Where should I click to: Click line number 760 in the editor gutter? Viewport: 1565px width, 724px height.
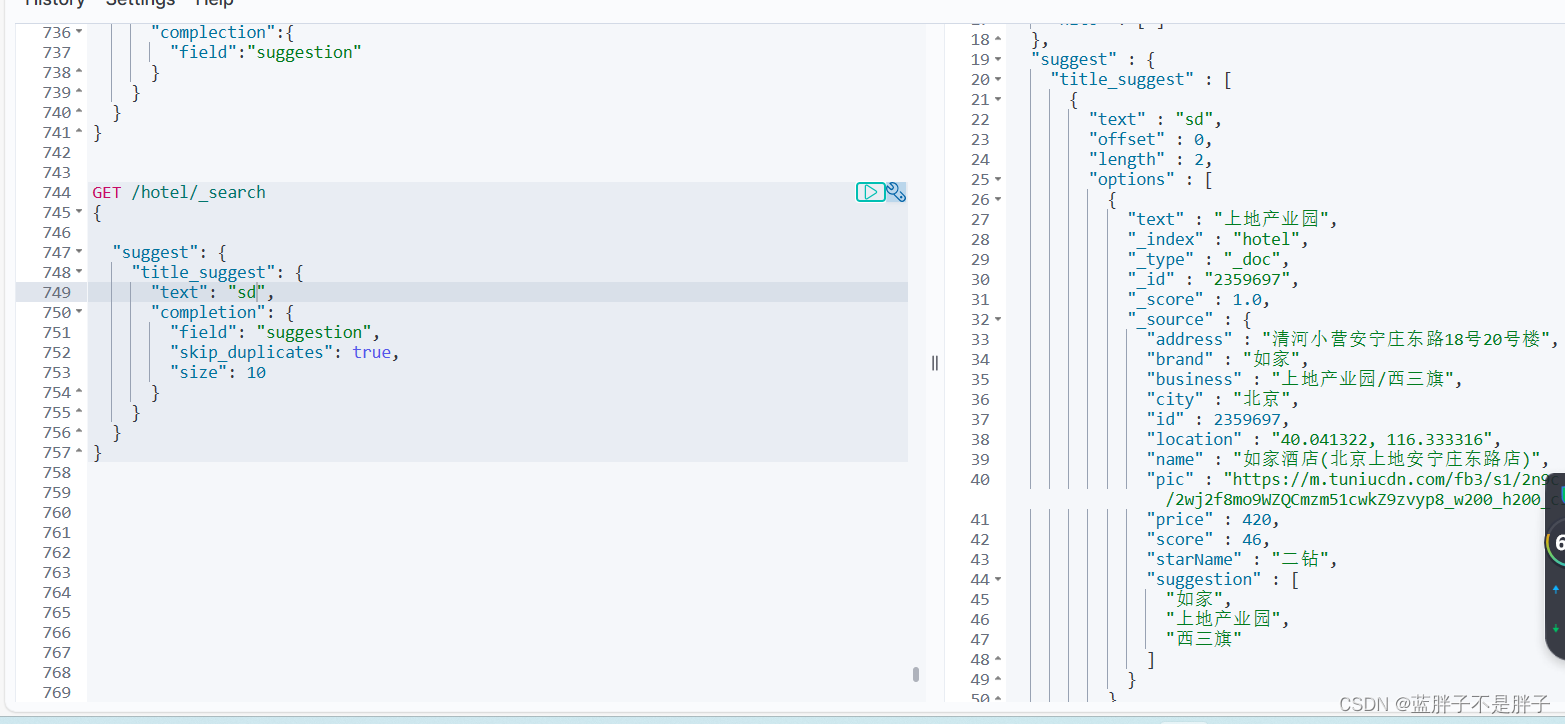(57, 512)
